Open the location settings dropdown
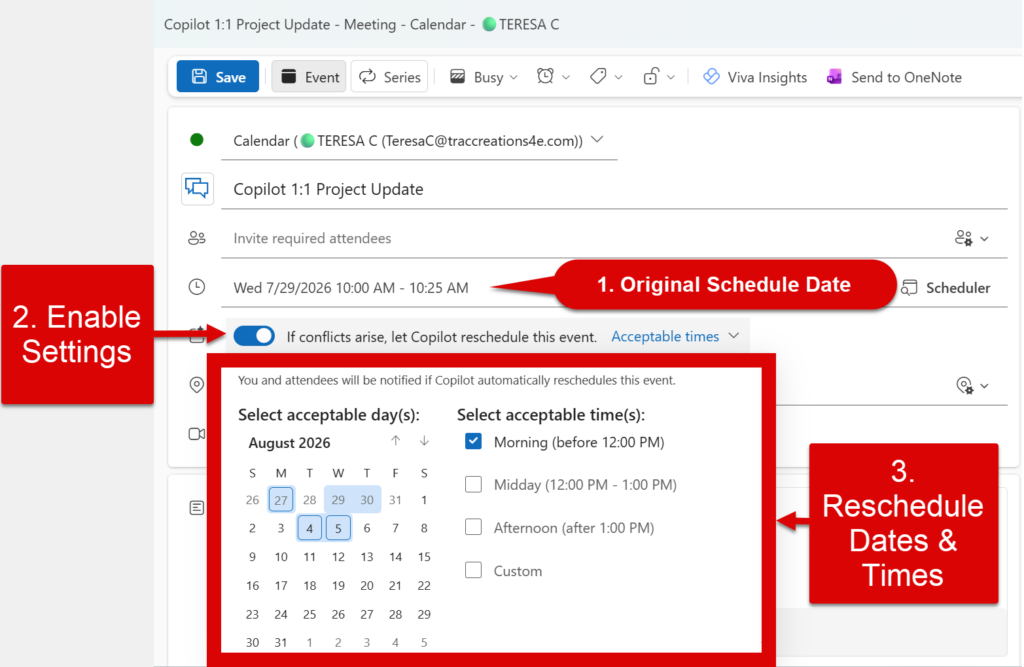 pyautogui.click(x=972, y=385)
